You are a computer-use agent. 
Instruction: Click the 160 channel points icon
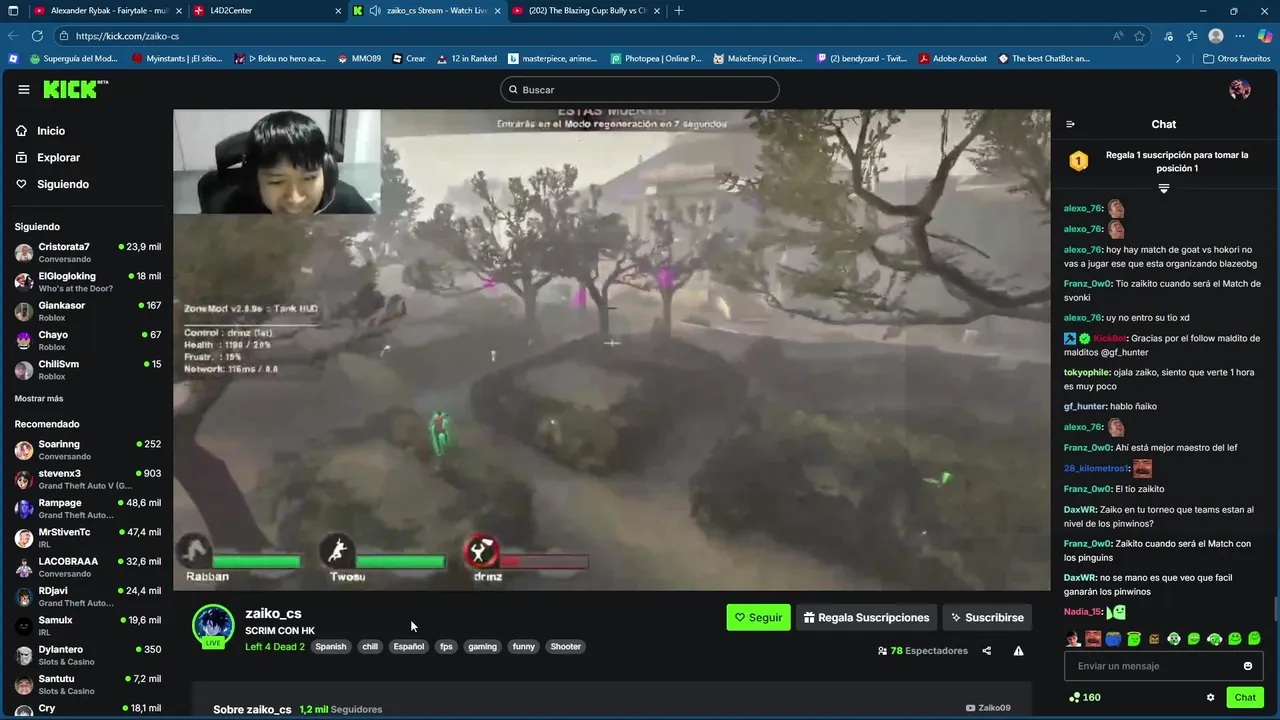pyautogui.click(x=1074, y=697)
